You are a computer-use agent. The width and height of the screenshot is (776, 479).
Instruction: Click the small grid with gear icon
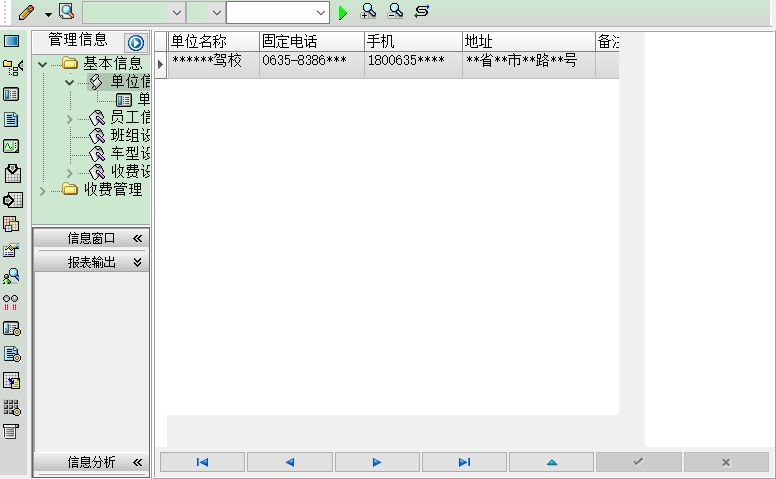[x=12, y=407]
